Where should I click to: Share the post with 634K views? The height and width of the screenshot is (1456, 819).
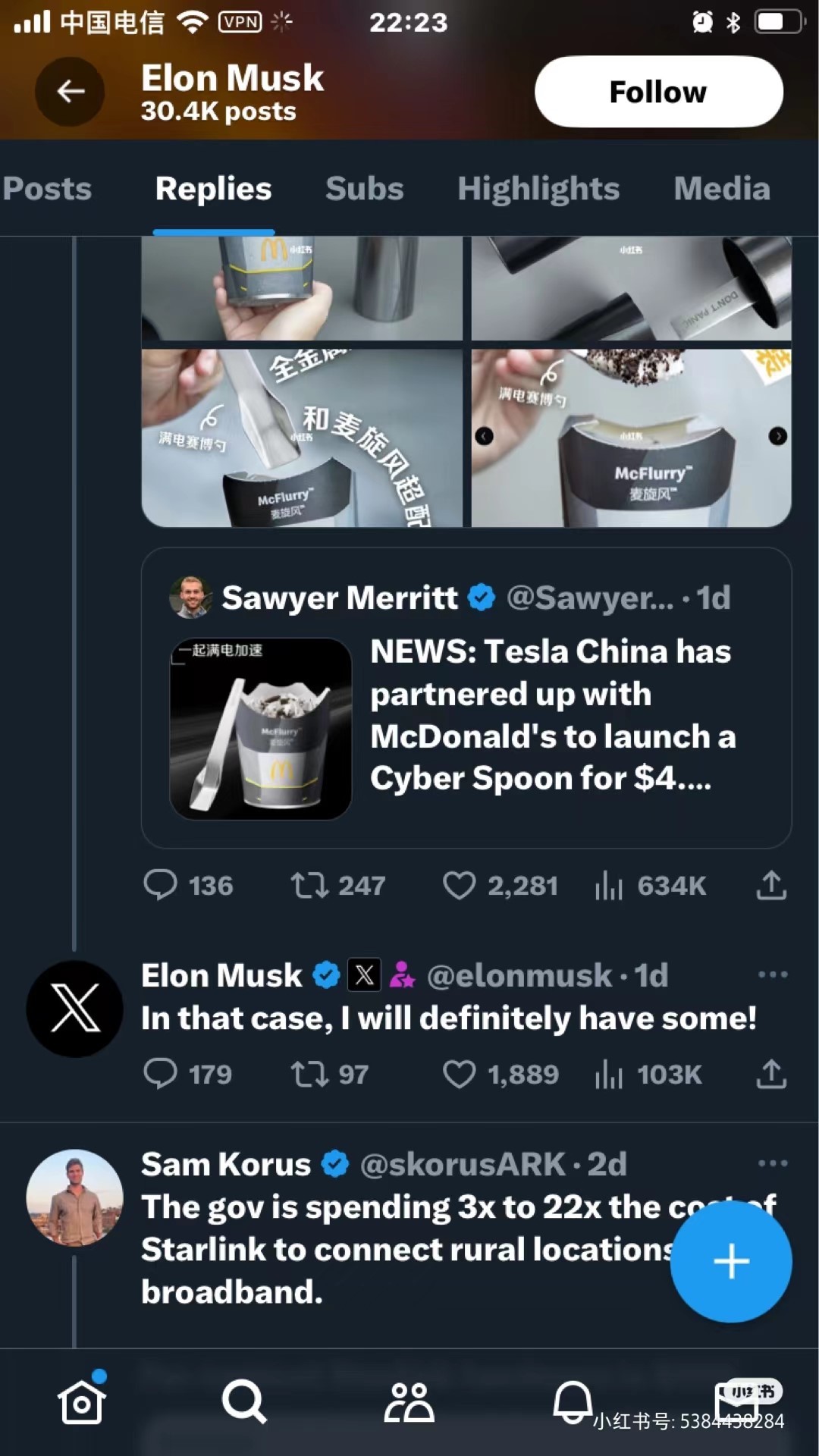771,886
